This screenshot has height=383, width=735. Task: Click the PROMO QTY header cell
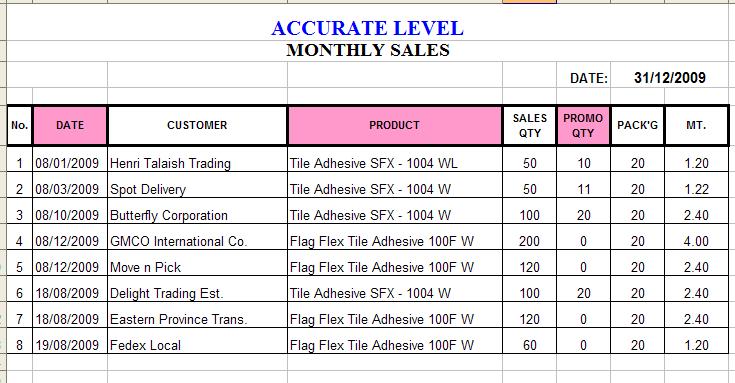coord(583,125)
